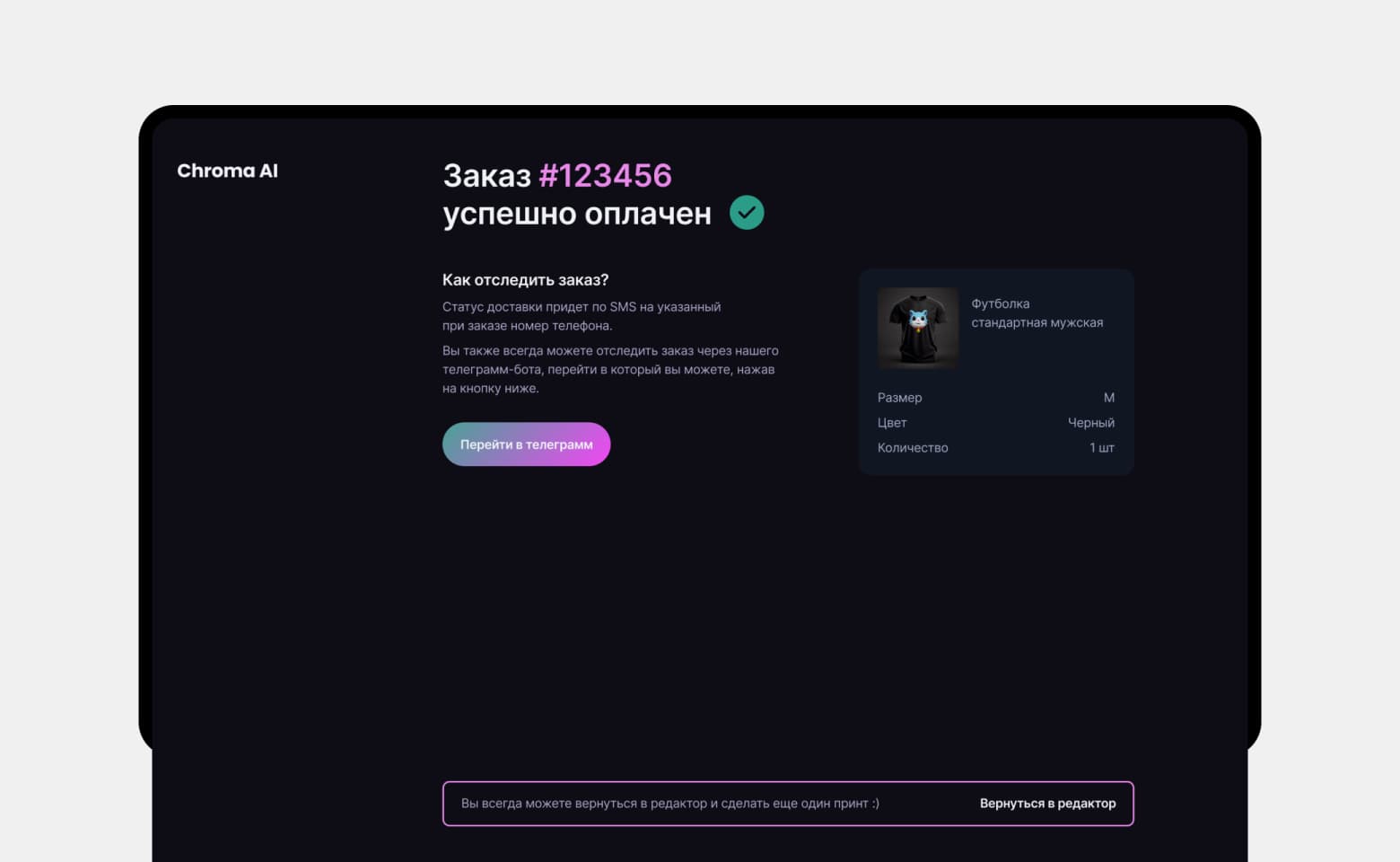Click the product title Футболка стандартная мужская
The height and width of the screenshot is (862, 1400).
click(1037, 313)
